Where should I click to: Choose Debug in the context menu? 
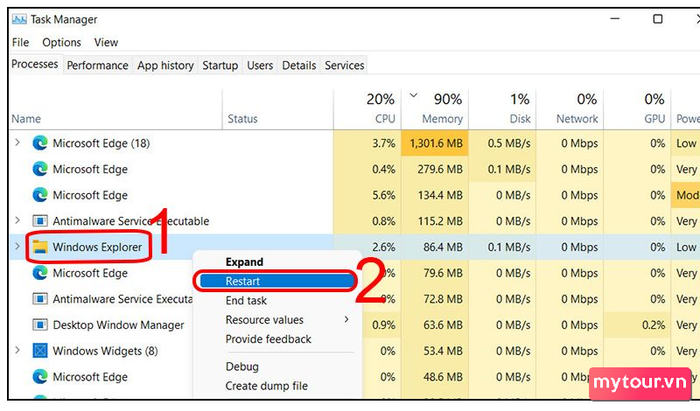coord(242,367)
